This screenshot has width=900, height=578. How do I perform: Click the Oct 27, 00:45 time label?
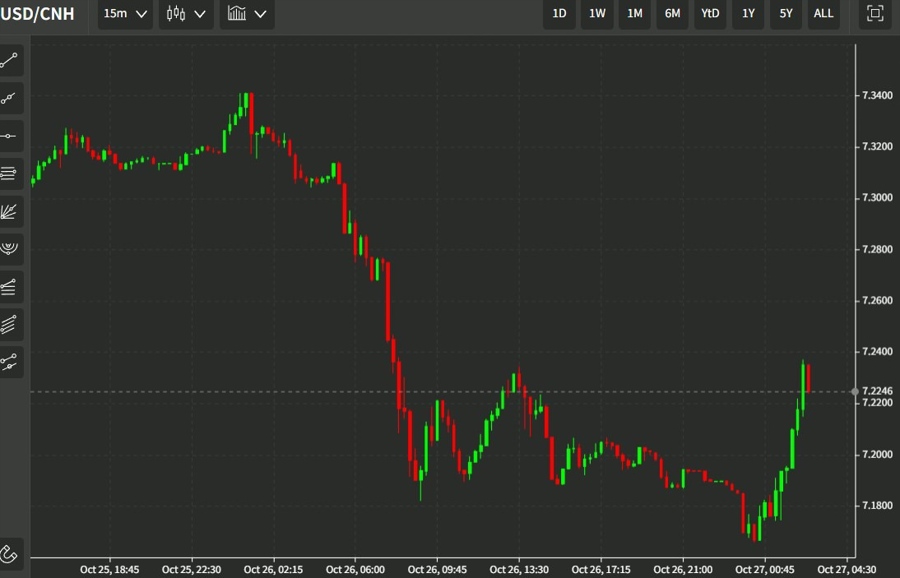[x=765, y=569]
